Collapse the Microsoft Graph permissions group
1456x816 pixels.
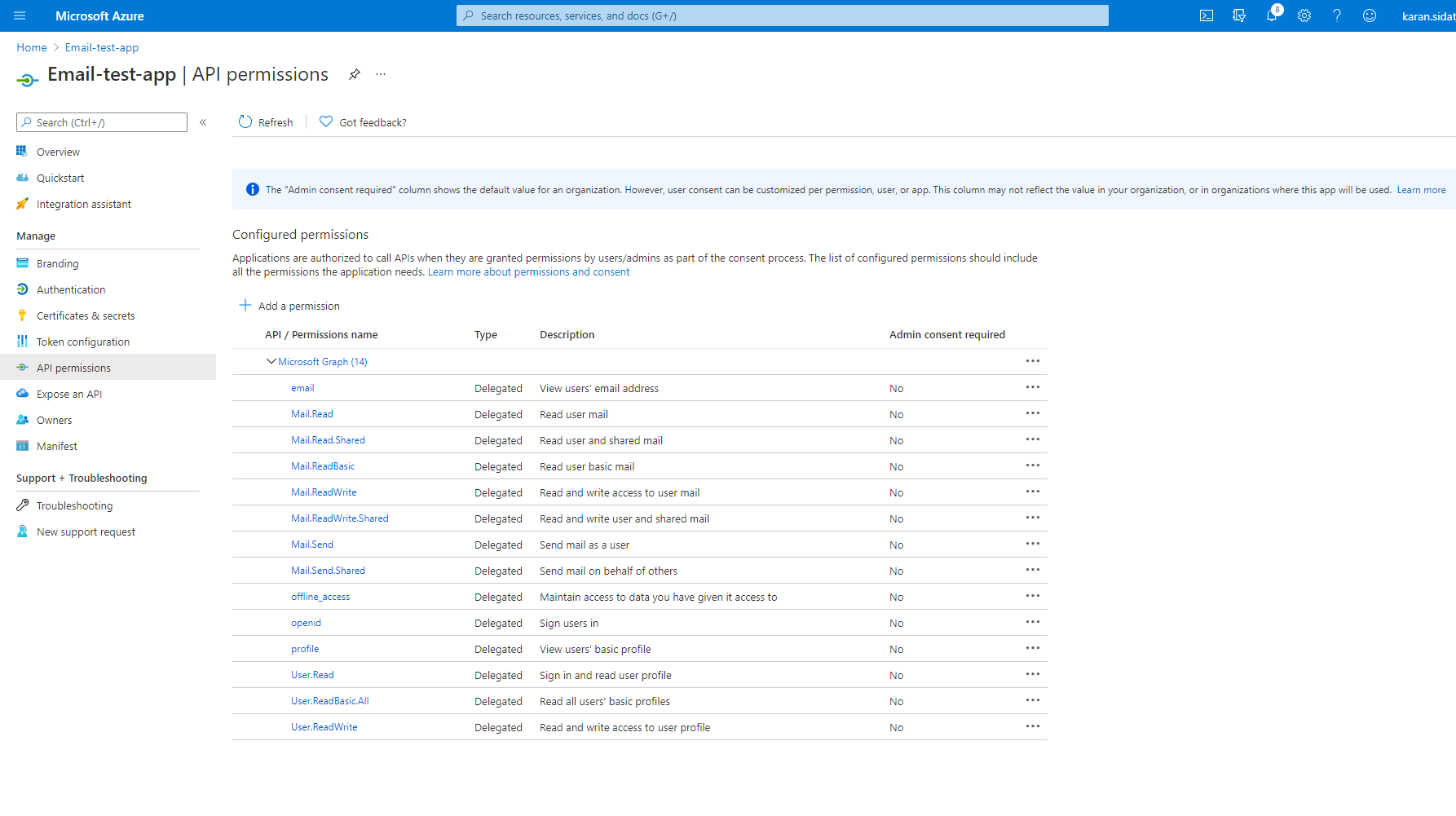[271, 361]
